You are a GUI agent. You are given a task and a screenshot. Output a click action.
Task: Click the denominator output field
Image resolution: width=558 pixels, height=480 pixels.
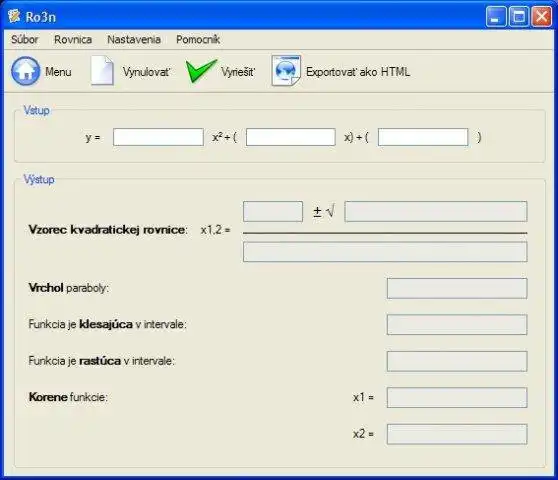(x=385, y=252)
